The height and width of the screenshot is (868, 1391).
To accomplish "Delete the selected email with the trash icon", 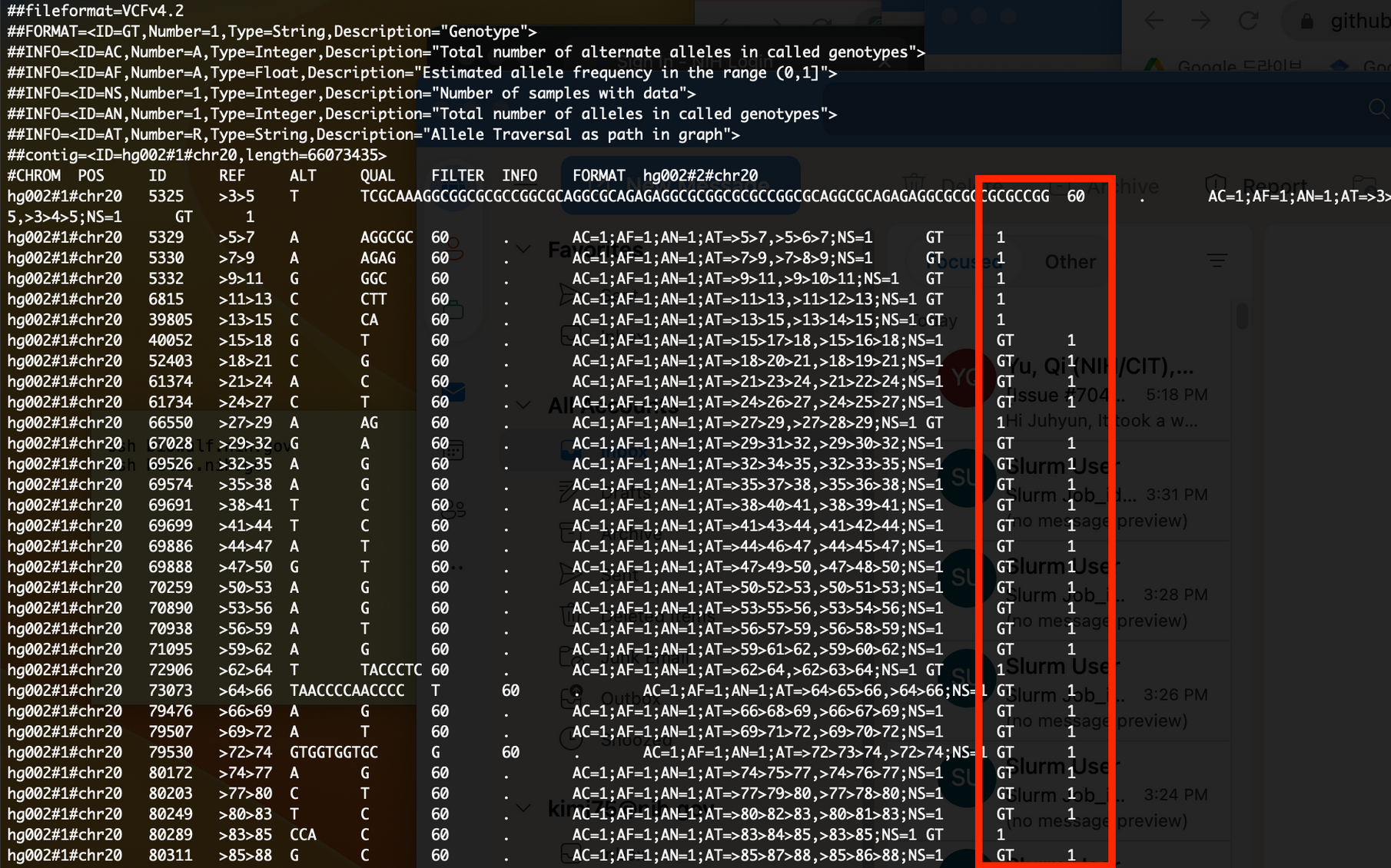I will pyautogui.click(x=915, y=183).
